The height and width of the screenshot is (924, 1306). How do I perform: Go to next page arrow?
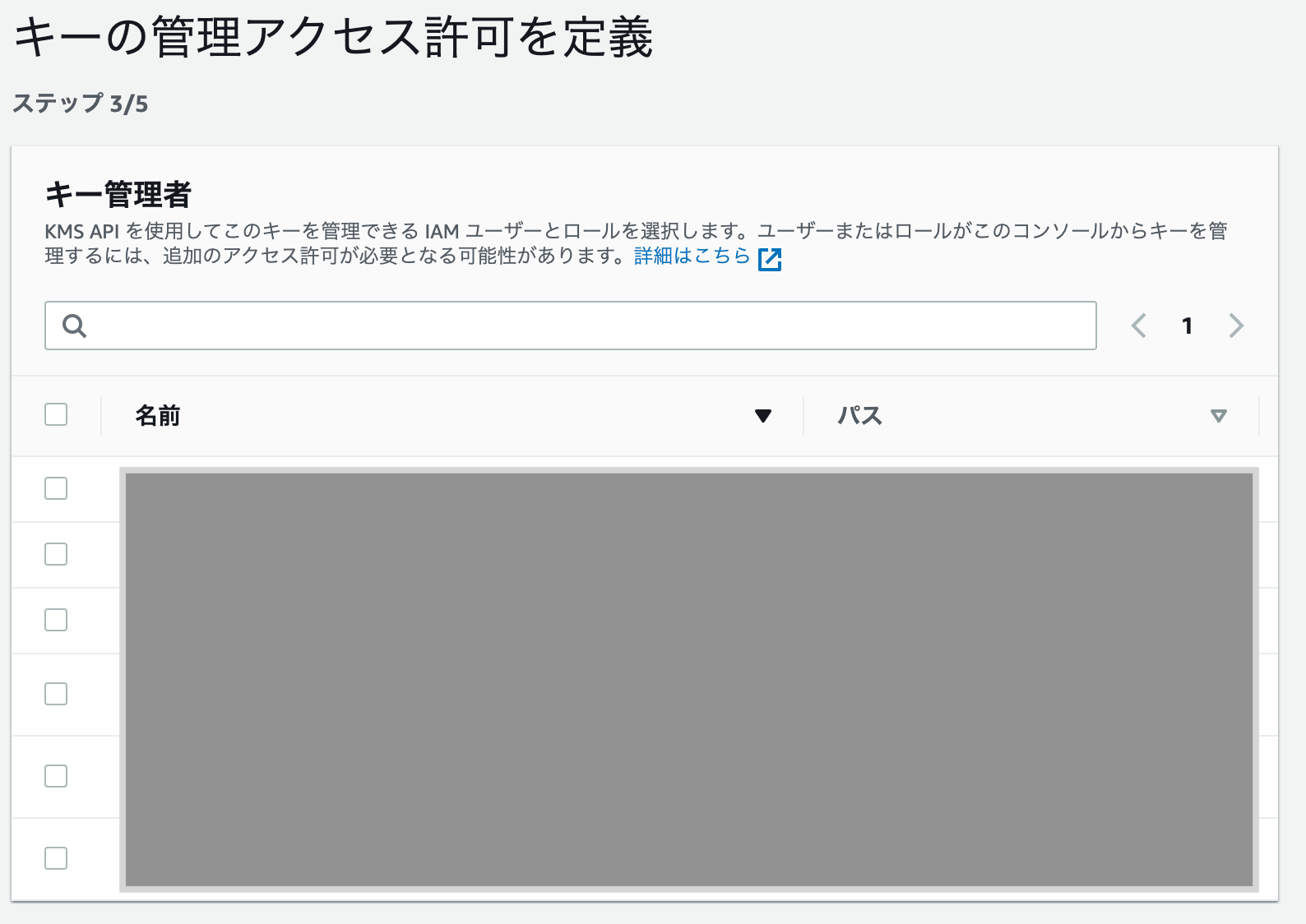point(1236,326)
